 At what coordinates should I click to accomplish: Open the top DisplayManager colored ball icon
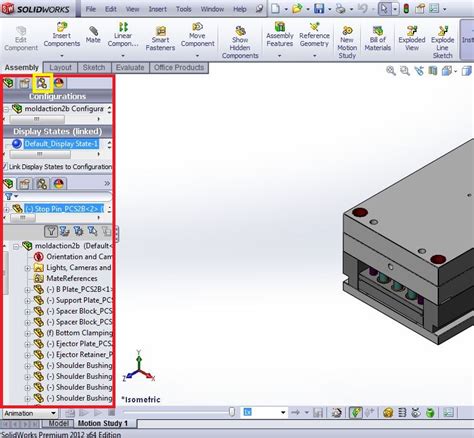(x=59, y=83)
